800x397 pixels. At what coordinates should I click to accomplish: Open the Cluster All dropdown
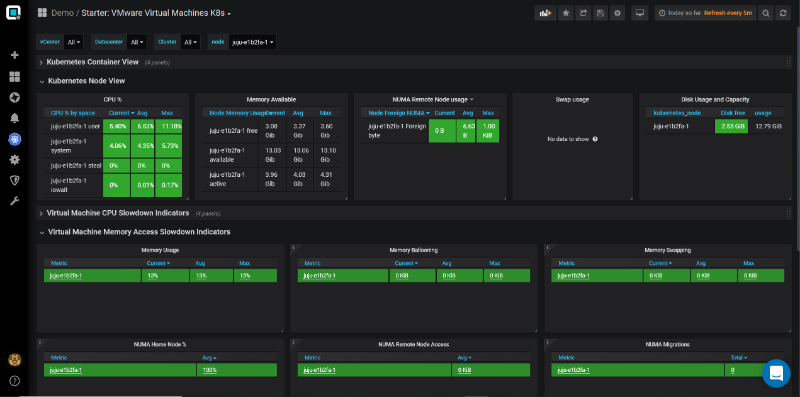(190, 42)
